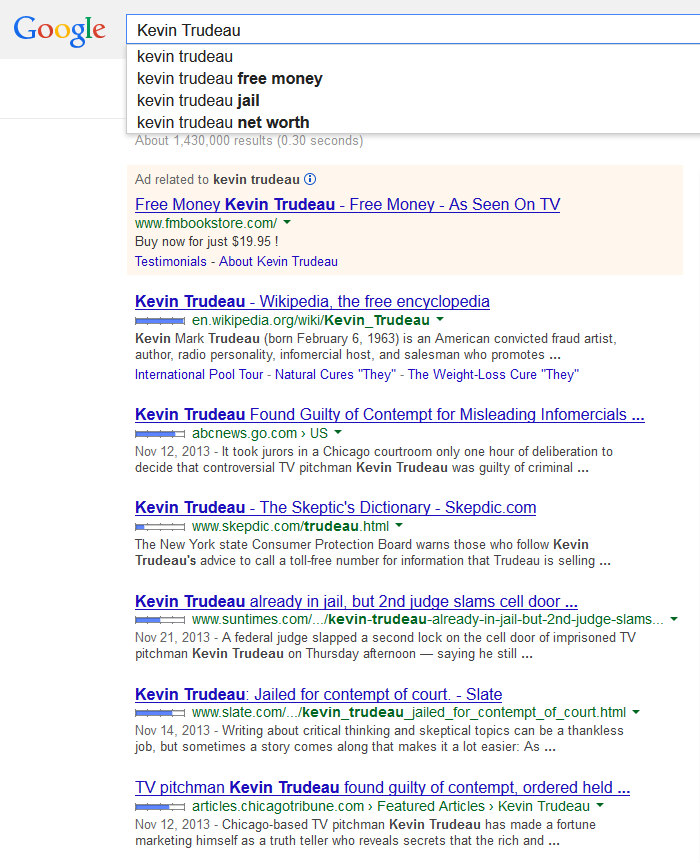Expand dropdown arrow next to abcnews.go.com
The image size is (700, 863).
[338, 432]
